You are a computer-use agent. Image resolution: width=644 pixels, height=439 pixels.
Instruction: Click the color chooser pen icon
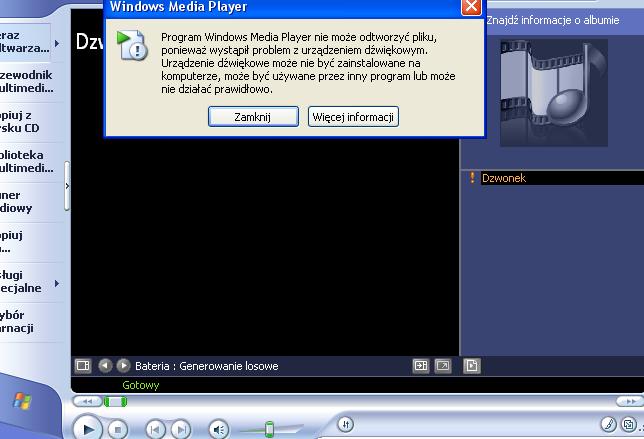pos(609,424)
